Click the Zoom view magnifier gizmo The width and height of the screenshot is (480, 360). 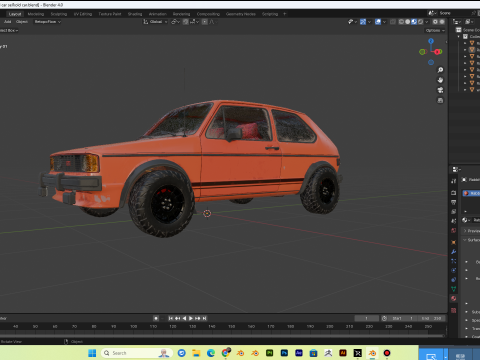tap(440, 70)
